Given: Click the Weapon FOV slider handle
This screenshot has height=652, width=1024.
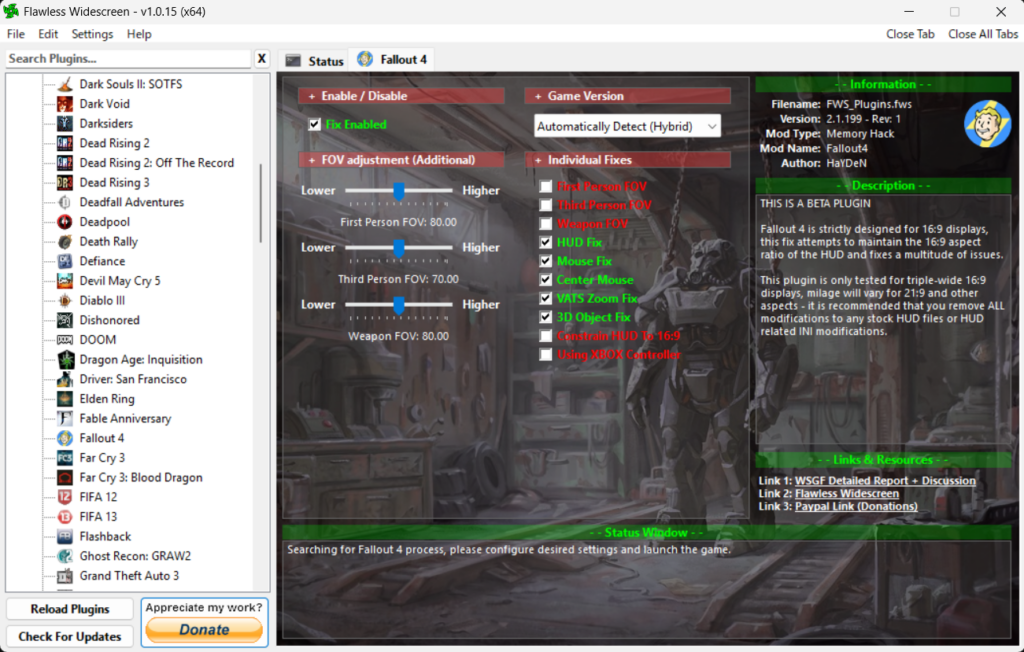Looking at the screenshot, I should click(x=398, y=304).
